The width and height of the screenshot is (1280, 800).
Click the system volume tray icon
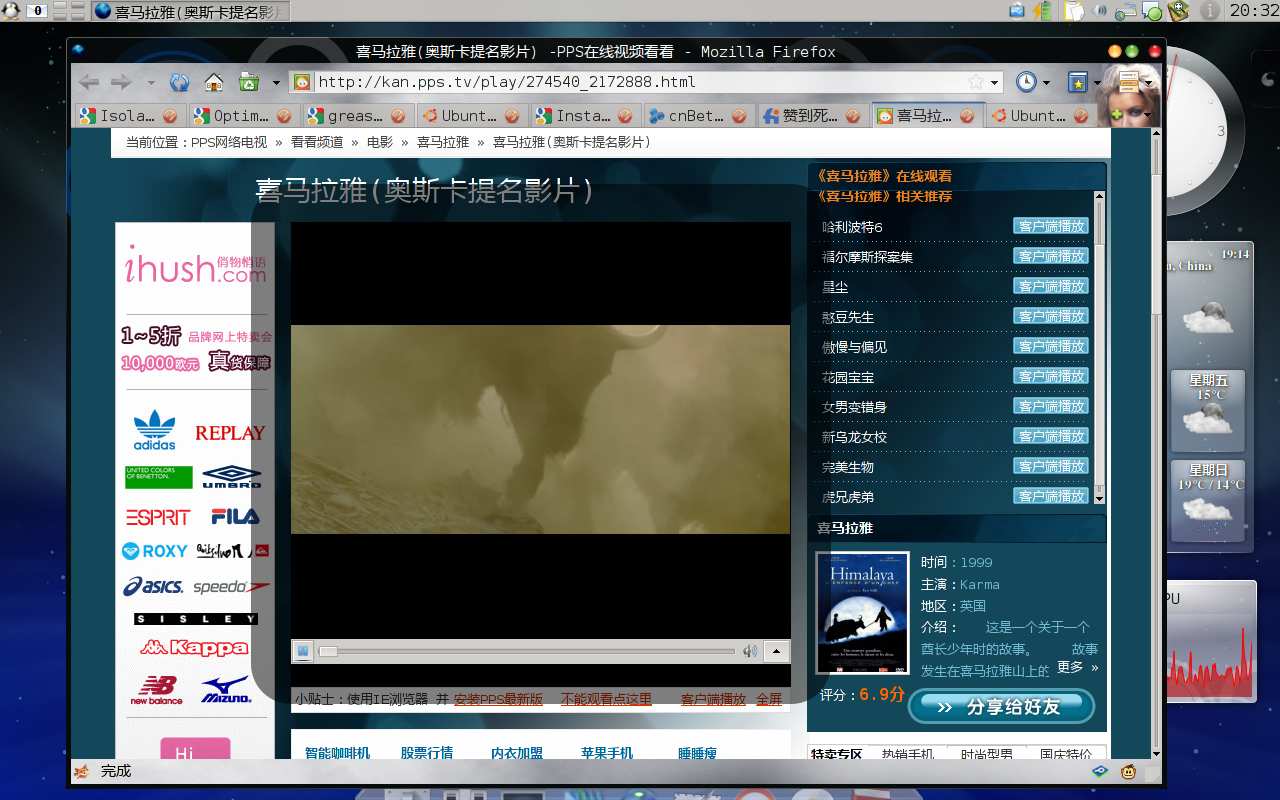pyautogui.click(x=1100, y=11)
